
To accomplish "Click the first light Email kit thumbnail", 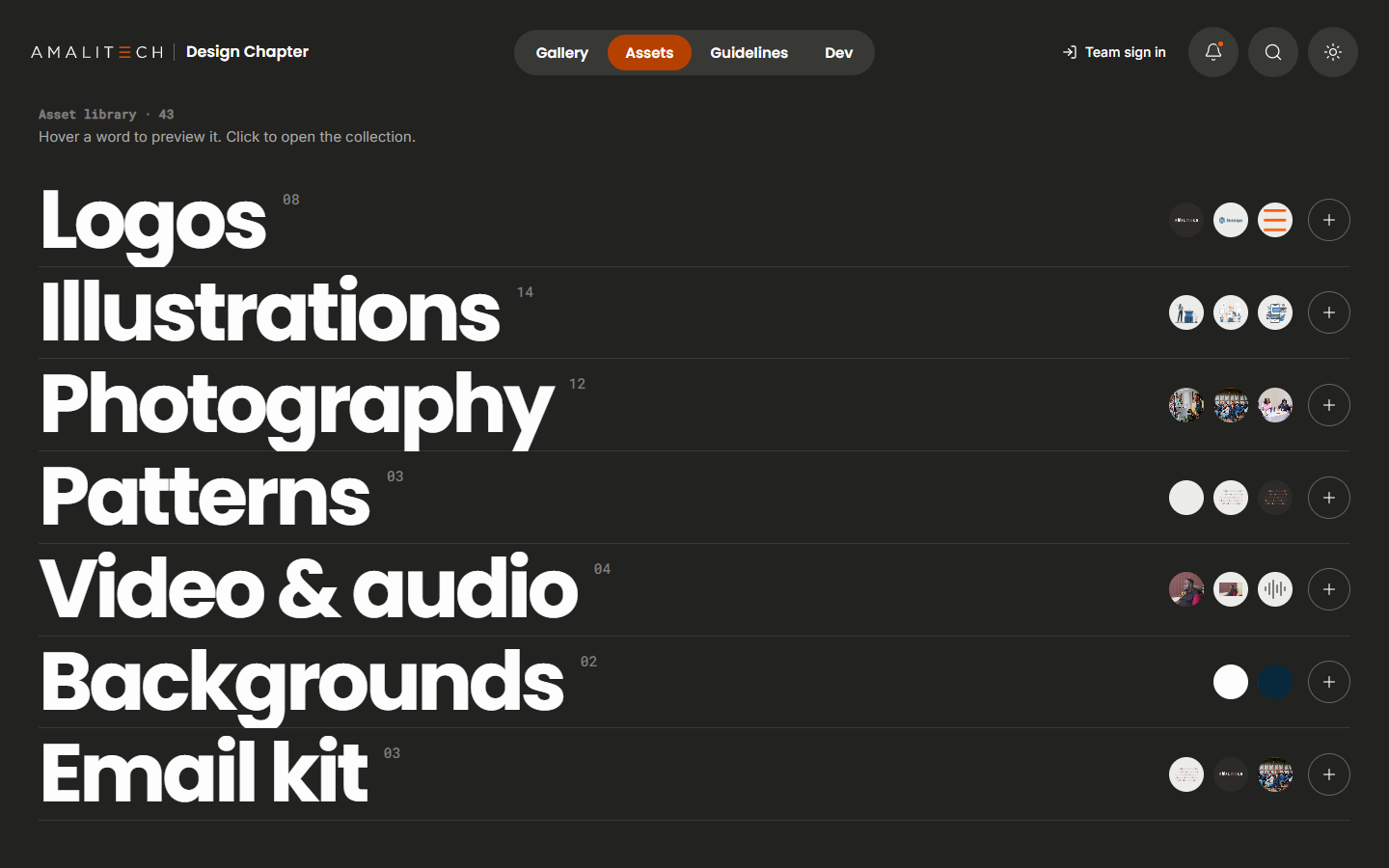I will point(1186,774).
